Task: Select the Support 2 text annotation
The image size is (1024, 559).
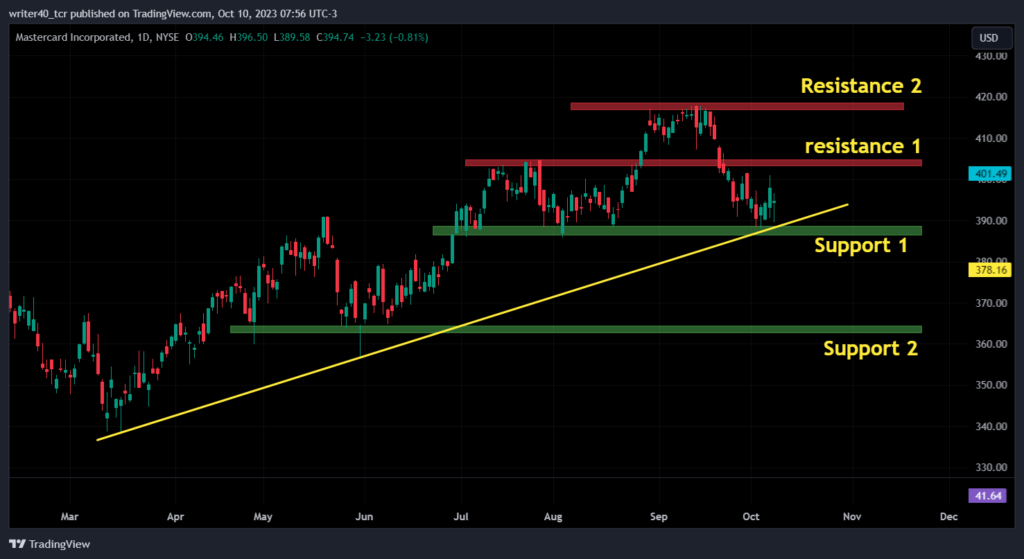Action: (870, 348)
